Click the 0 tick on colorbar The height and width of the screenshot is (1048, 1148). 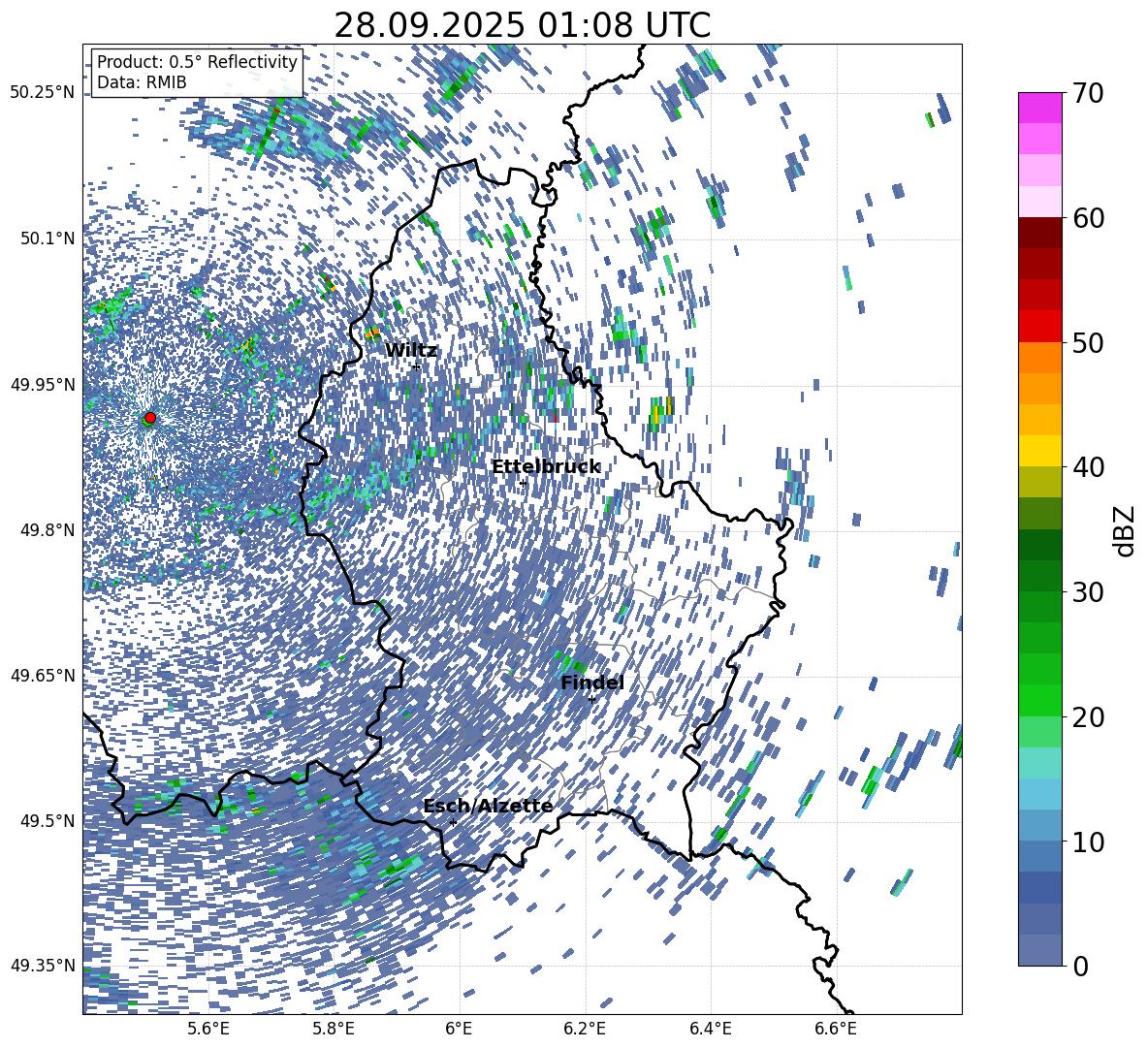pos(1080,966)
